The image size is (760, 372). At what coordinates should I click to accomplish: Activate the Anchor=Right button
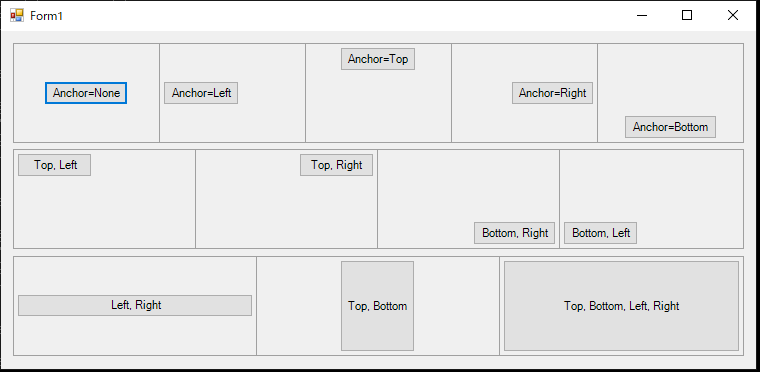[x=553, y=93]
